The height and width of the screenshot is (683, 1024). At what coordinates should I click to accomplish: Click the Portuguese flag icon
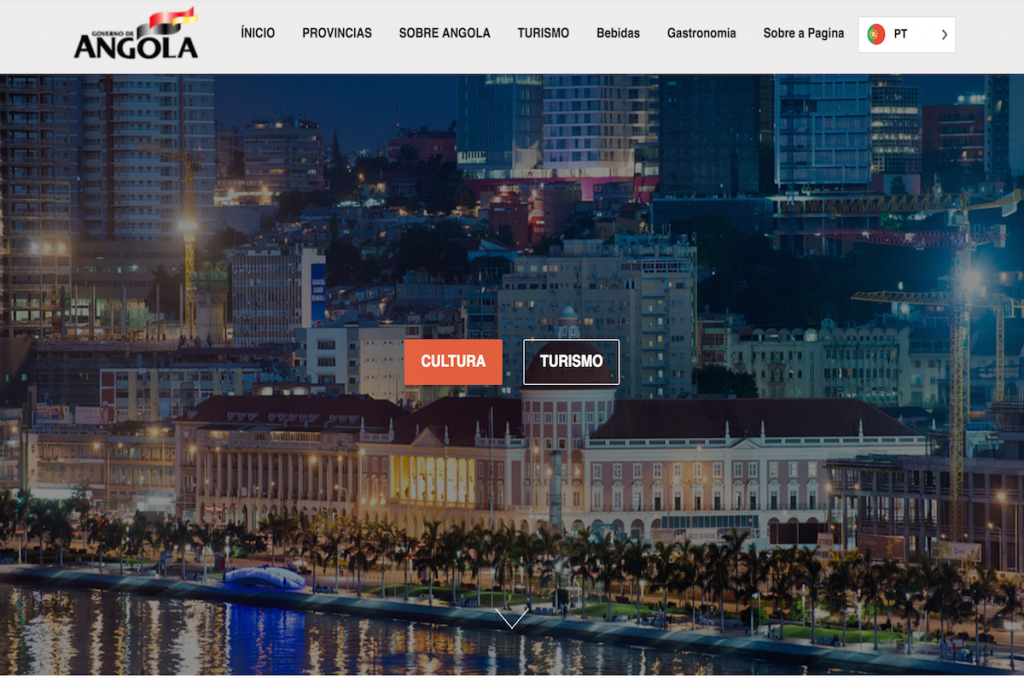click(876, 34)
